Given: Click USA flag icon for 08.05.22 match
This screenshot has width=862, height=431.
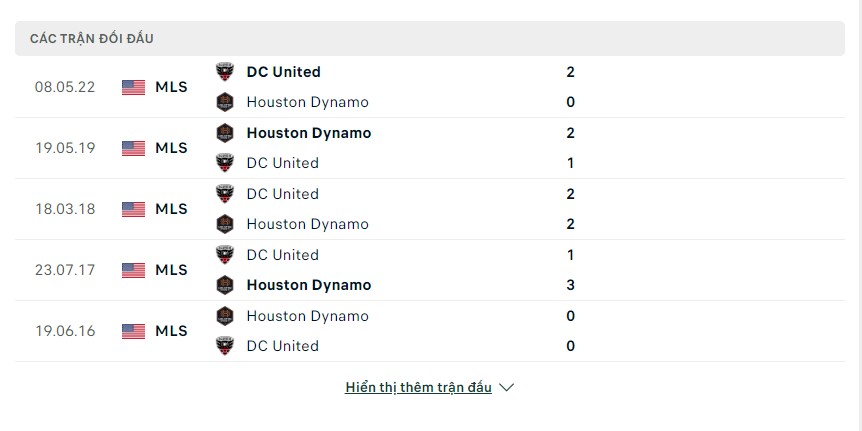Looking at the screenshot, I should coord(134,87).
